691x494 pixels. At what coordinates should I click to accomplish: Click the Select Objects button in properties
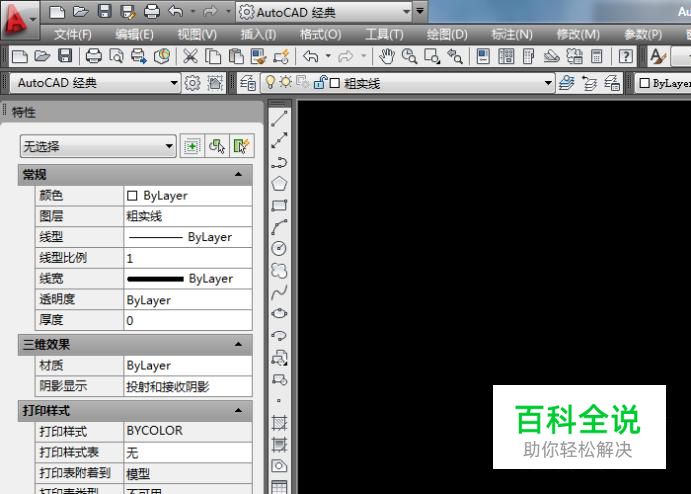click(x=217, y=146)
